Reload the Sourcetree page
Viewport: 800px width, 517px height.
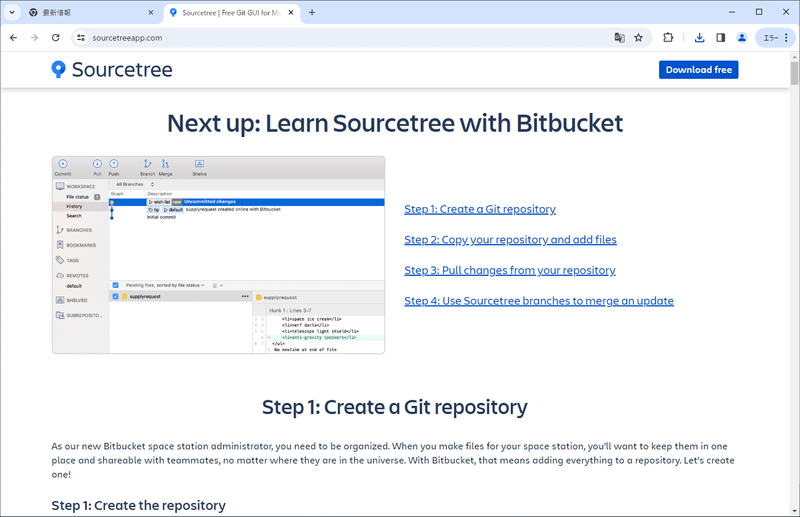coord(56,38)
